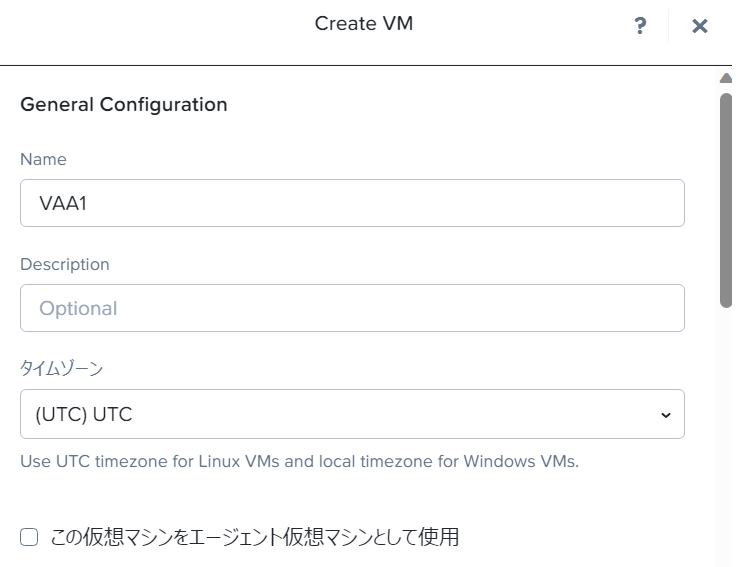This screenshot has width=752, height=567.
Task: Click the Name field label
Action: pos(43,159)
